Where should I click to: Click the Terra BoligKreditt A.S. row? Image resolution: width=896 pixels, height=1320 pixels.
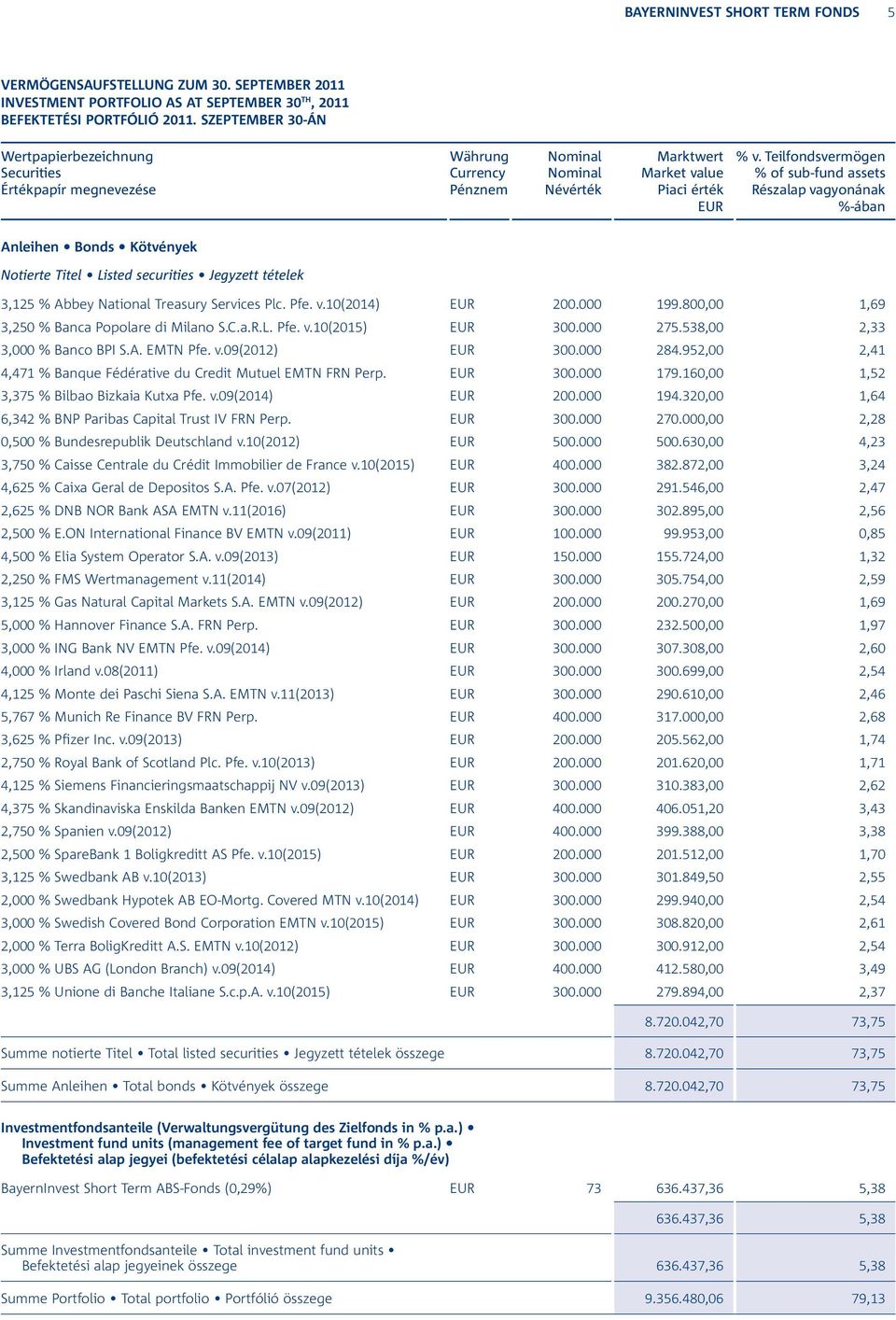tap(443, 945)
